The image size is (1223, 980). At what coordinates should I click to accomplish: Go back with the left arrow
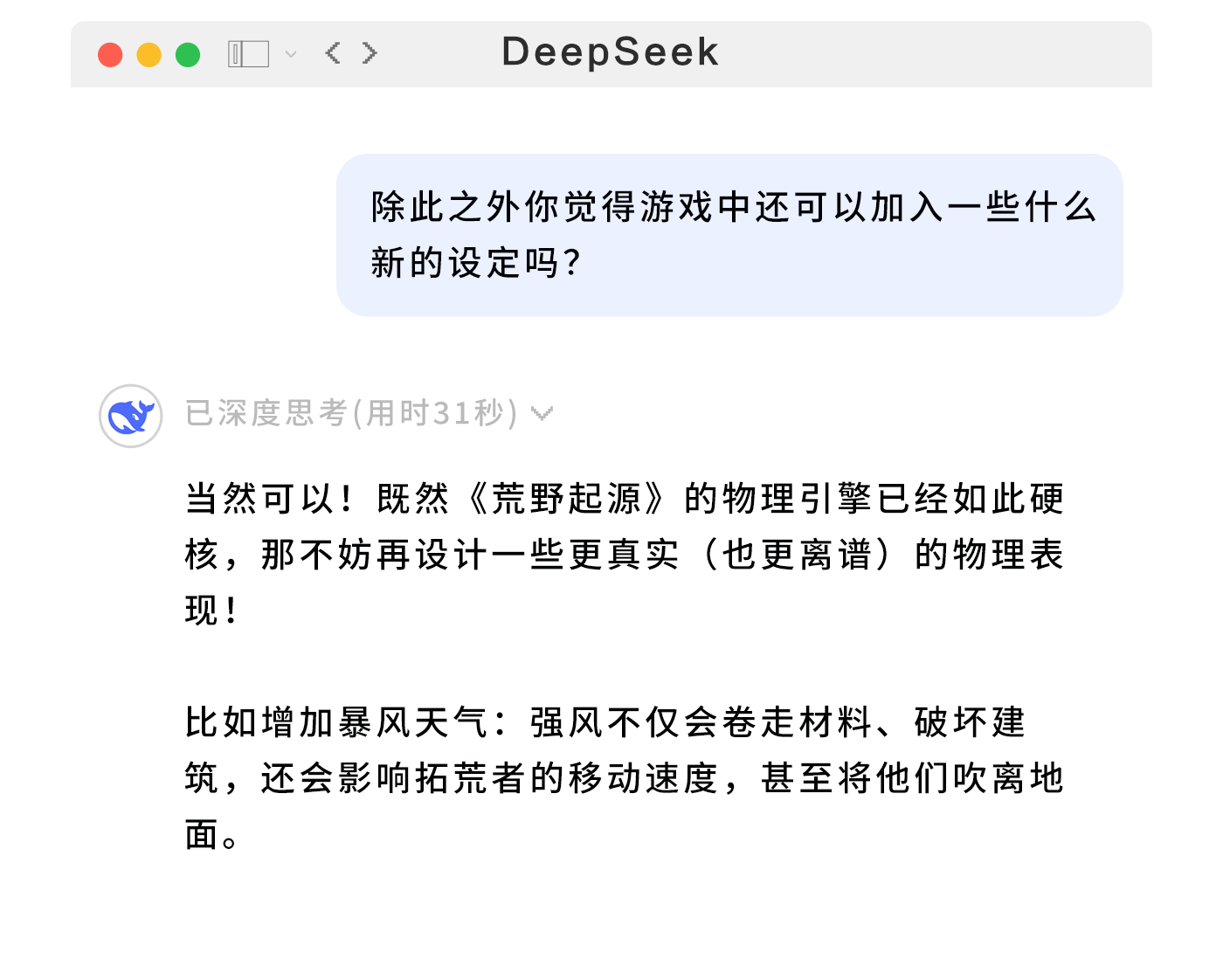(x=333, y=53)
